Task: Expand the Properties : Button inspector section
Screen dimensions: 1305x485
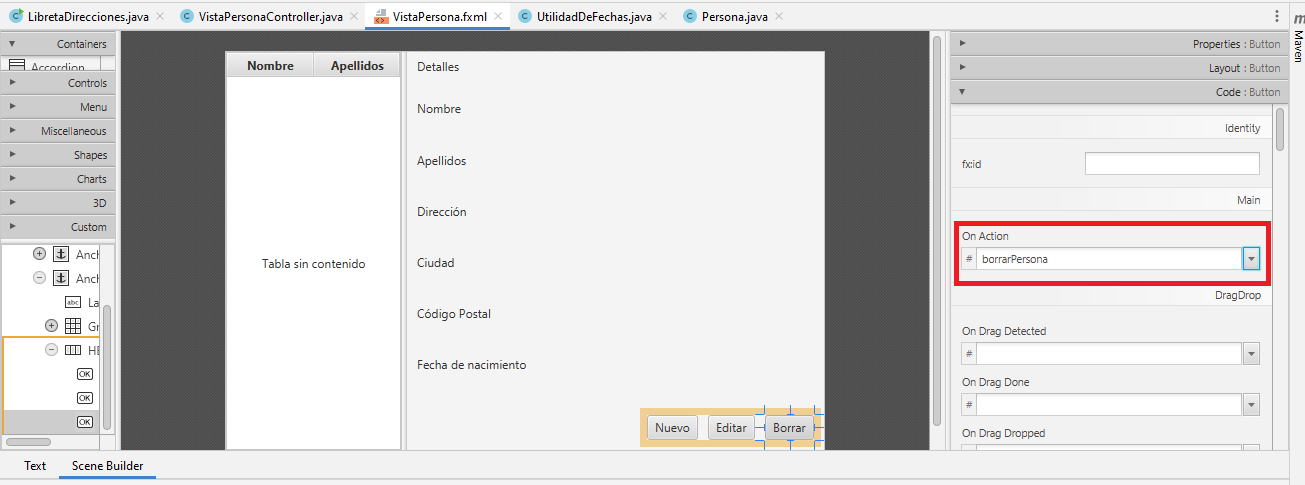Action: pos(1117,44)
